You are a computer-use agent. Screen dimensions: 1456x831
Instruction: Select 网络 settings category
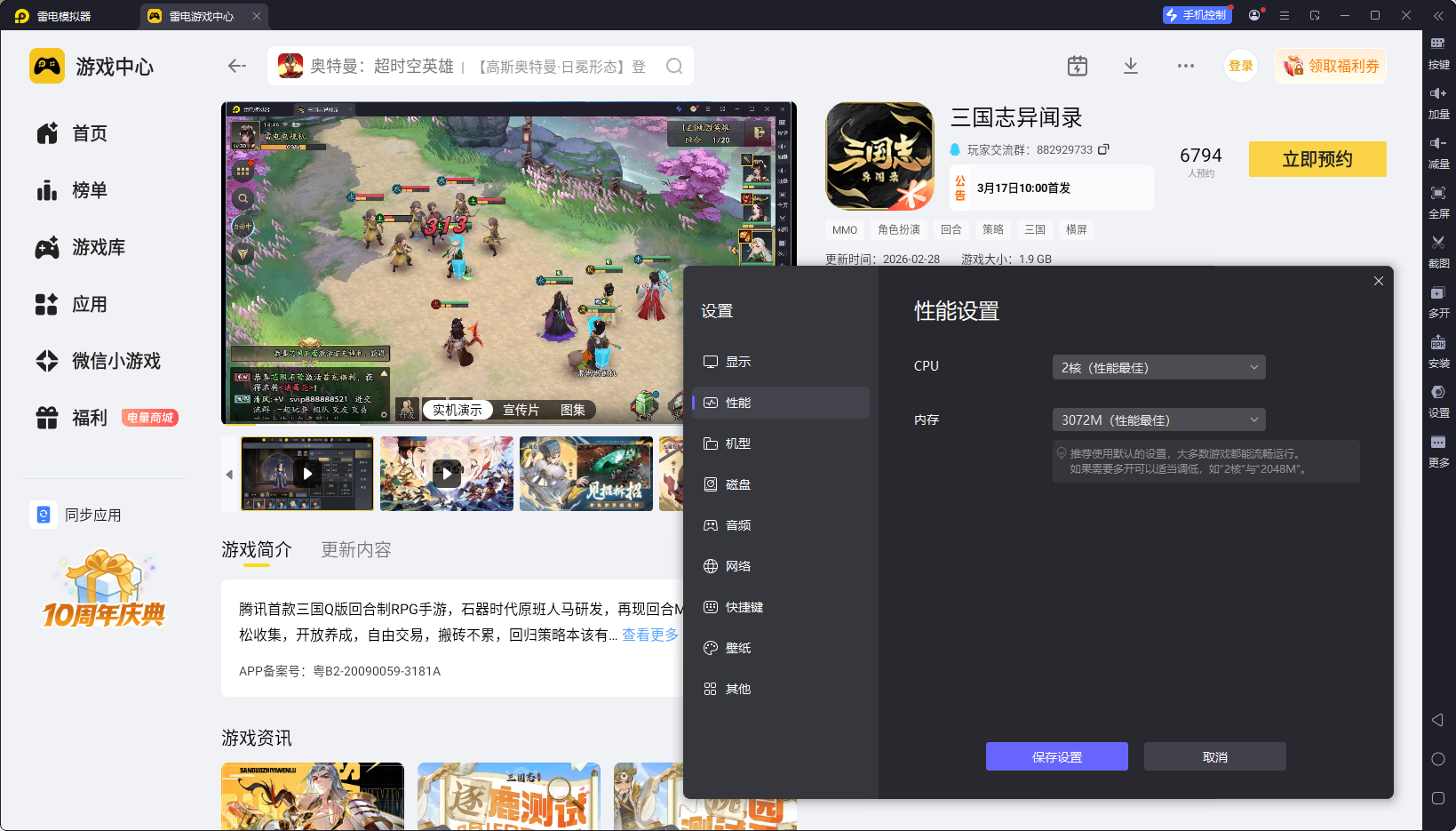(737, 566)
